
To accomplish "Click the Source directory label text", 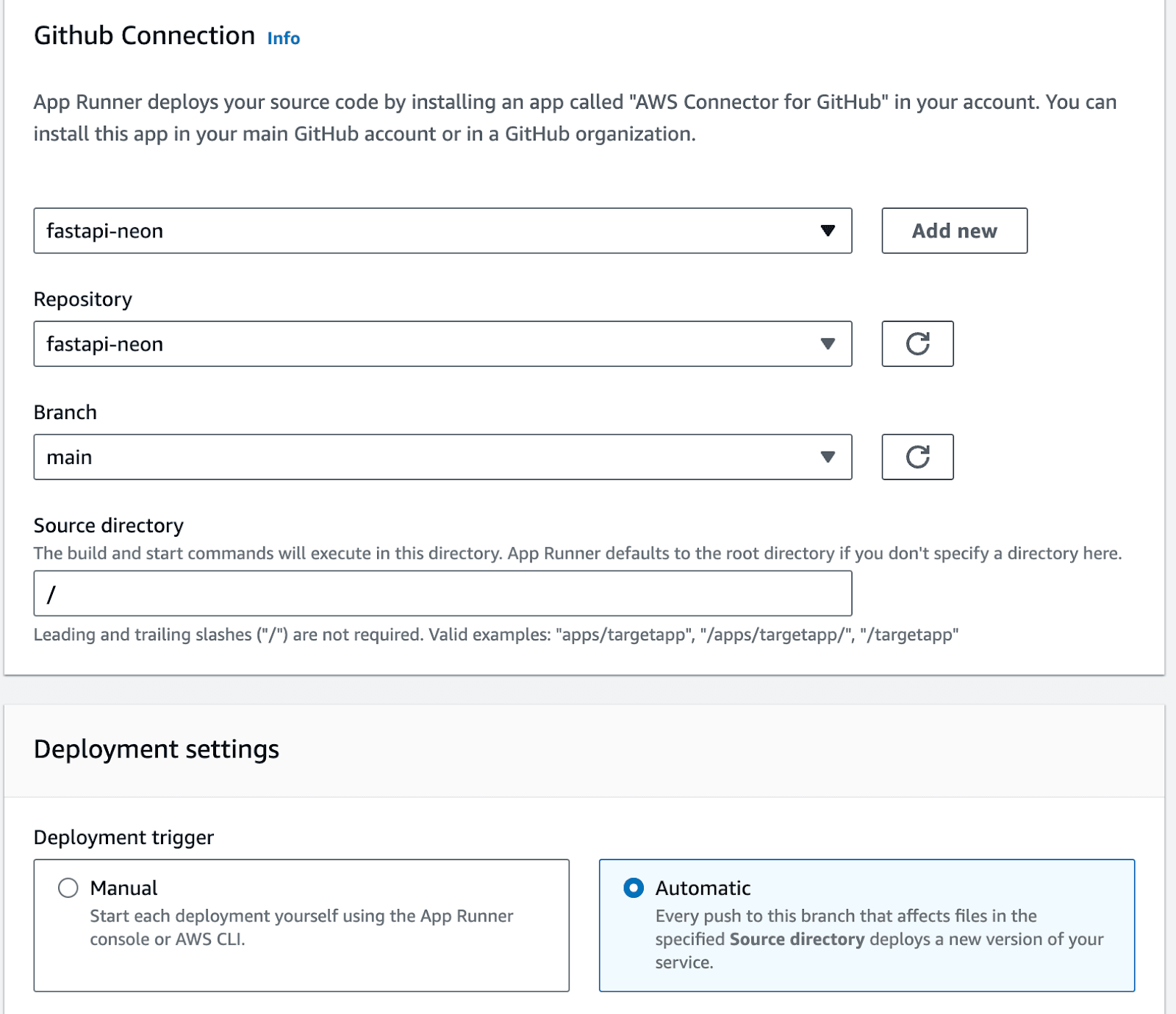I will [107, 525].
